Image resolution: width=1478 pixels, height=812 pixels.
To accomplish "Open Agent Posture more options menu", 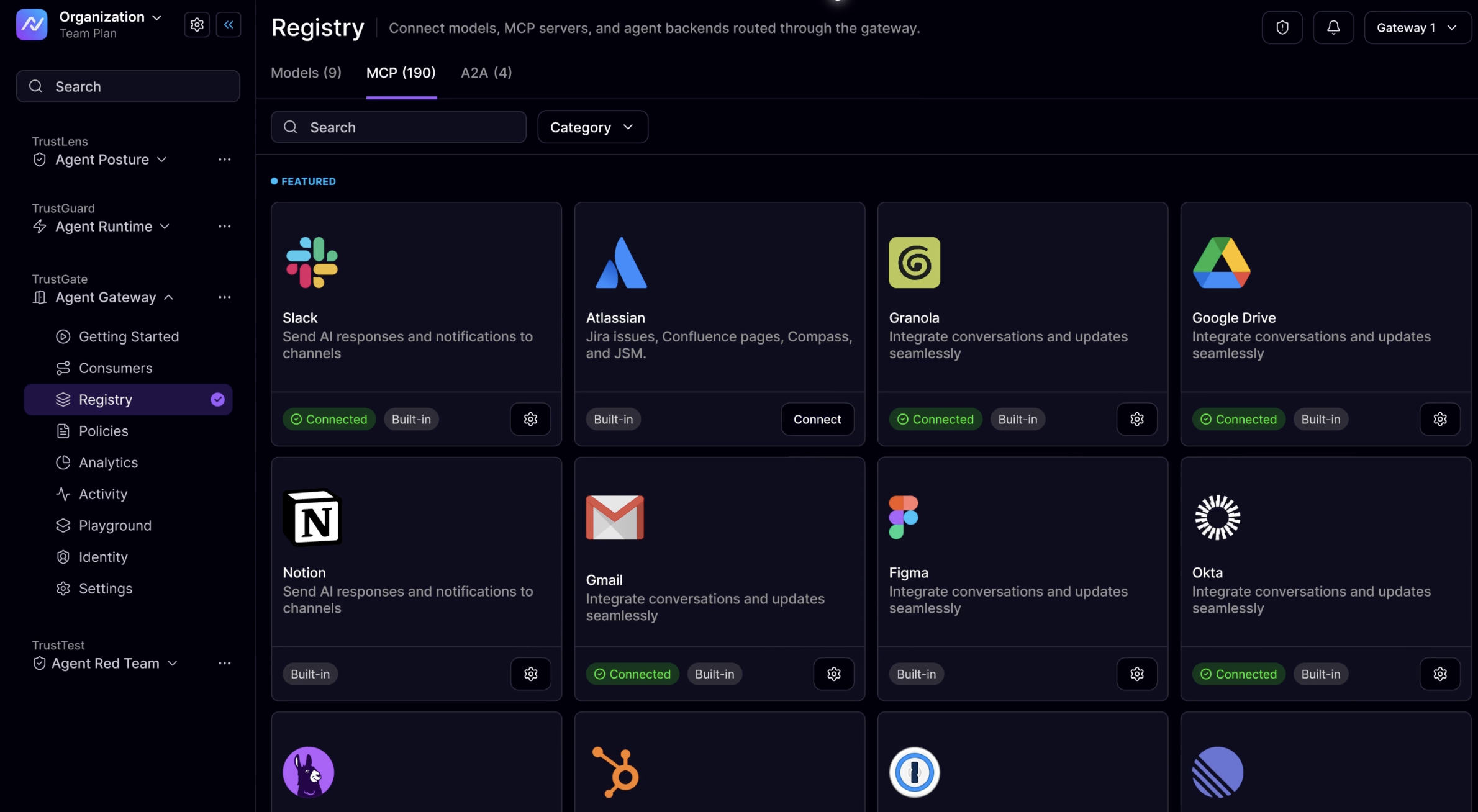I will pos(225,160).
